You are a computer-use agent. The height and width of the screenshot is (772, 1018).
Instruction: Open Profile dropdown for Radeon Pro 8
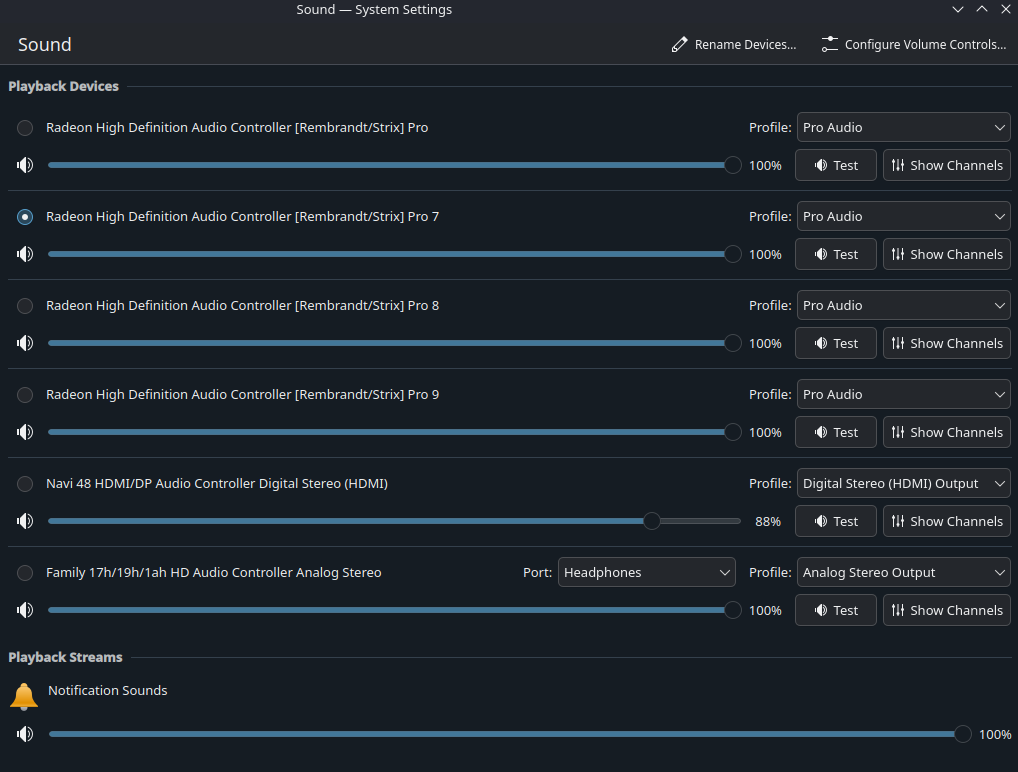click(x=903, y=305)
